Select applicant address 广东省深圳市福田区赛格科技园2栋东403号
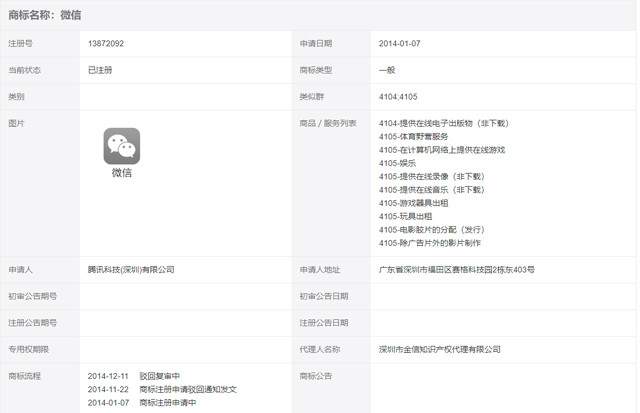 (x=456, y=270)
